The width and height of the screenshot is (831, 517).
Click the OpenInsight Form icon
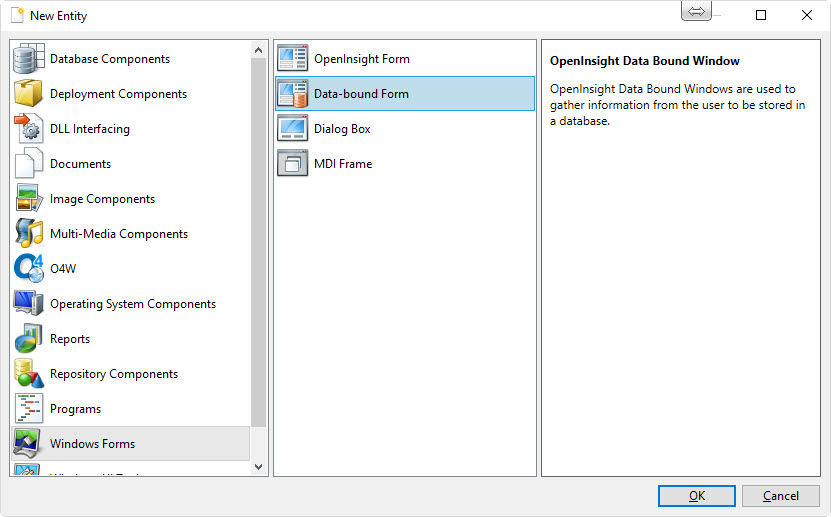click(293, 59)
